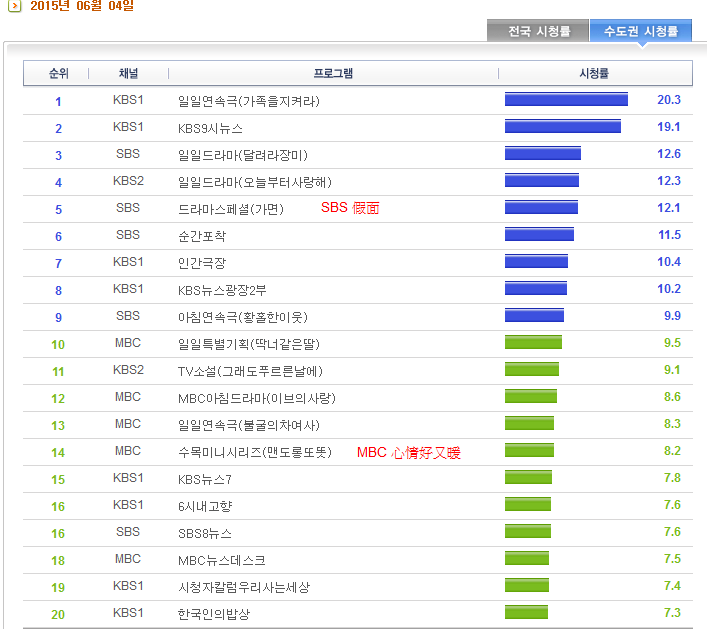The image size is (707, 629).
Task: Select the 인간극장 program
Action: tap(202, 263)
